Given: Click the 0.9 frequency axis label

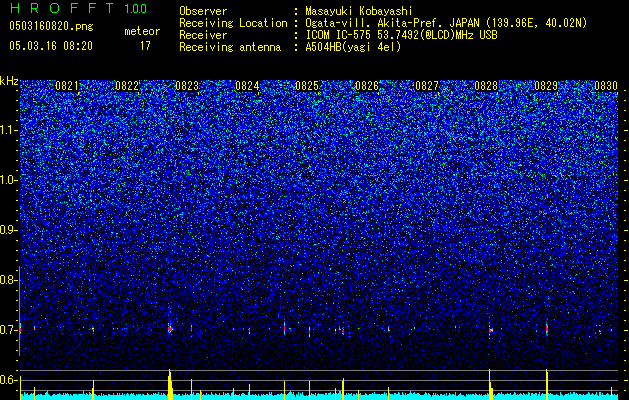Looking at the screenshot, I should [x=9, y=230].
